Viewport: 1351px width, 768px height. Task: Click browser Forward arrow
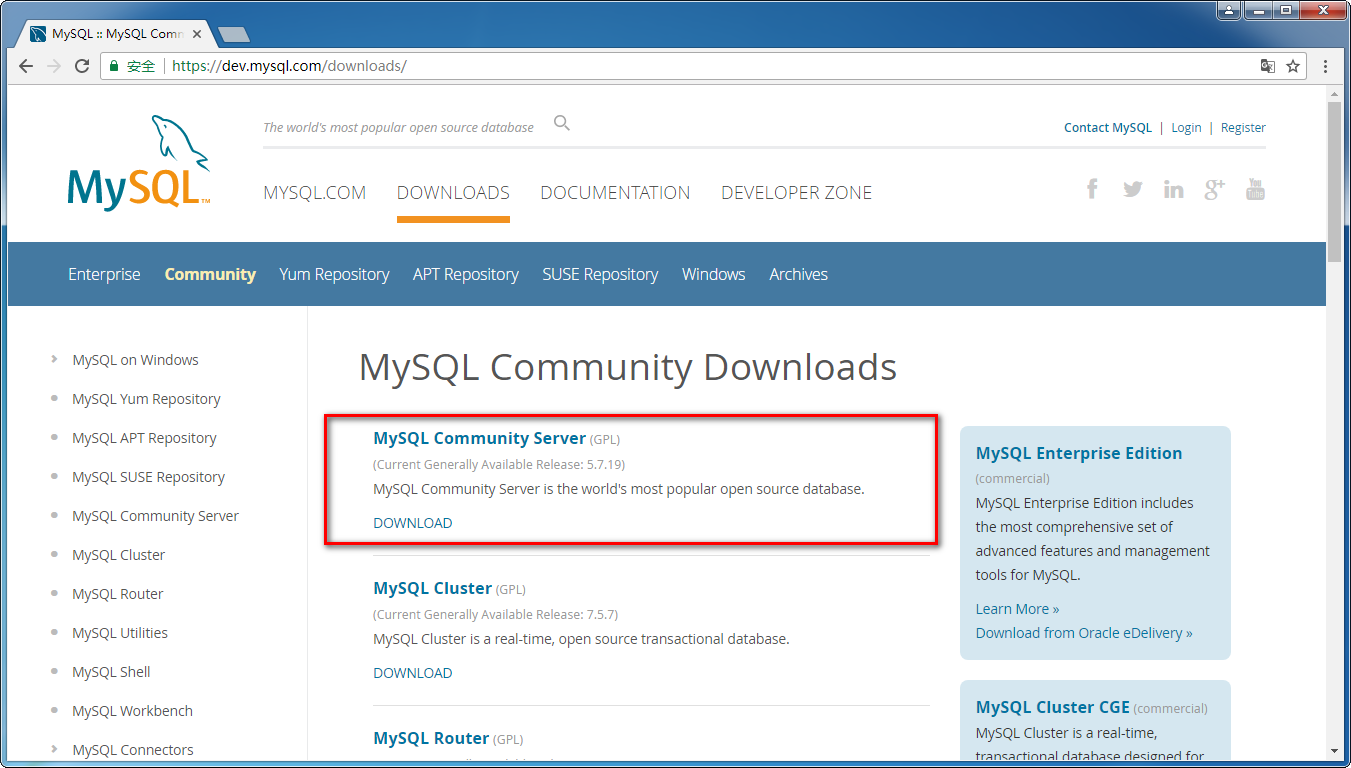[54, 66]
